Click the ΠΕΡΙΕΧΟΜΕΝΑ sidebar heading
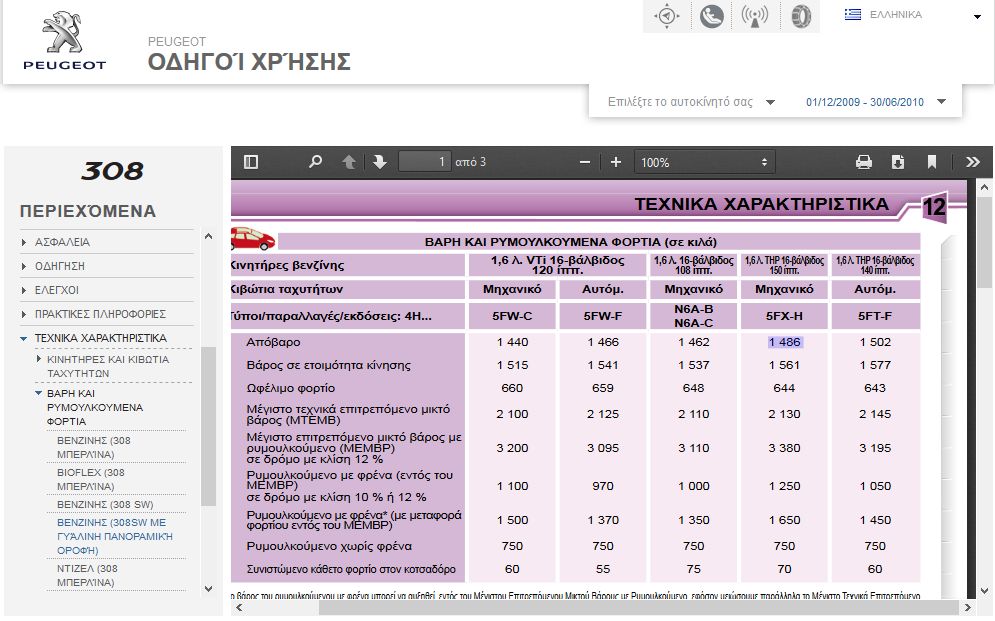995x621 pixels. pos(88,211)
